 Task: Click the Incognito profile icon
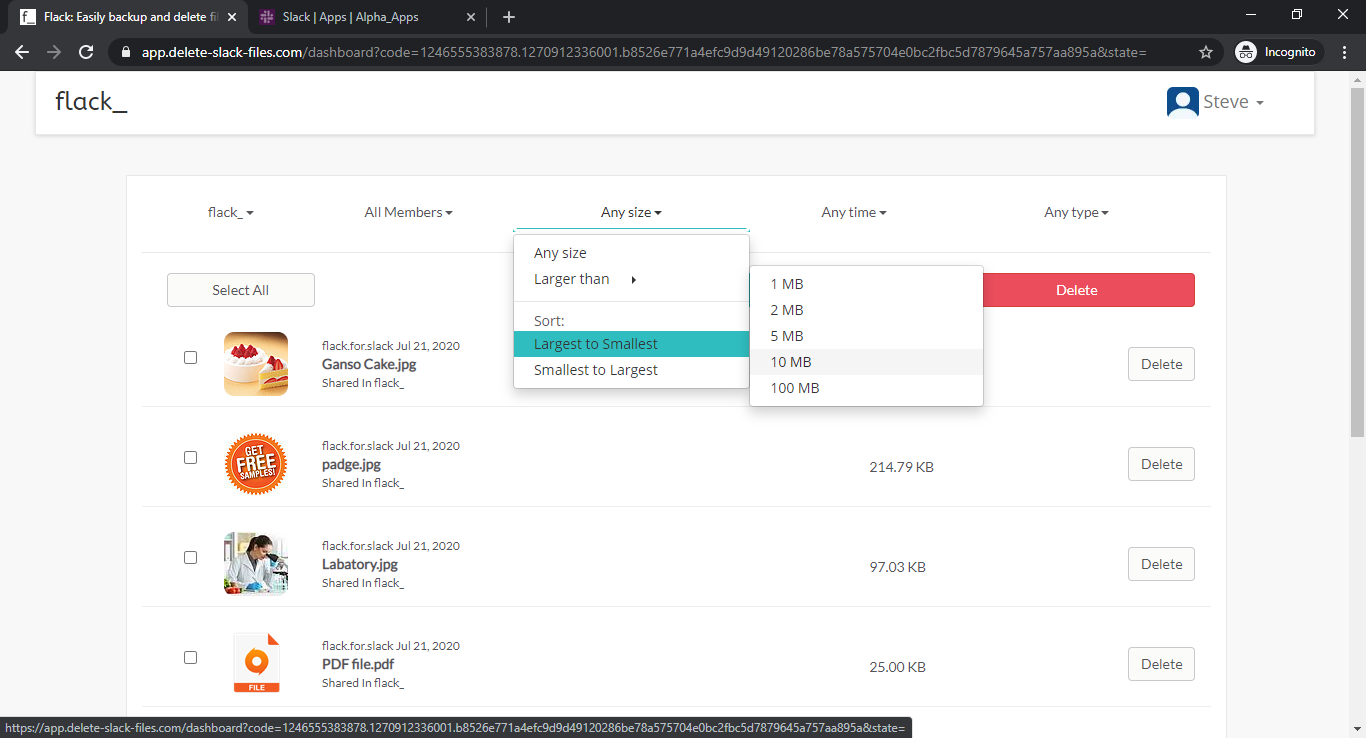pos(1245,52)
